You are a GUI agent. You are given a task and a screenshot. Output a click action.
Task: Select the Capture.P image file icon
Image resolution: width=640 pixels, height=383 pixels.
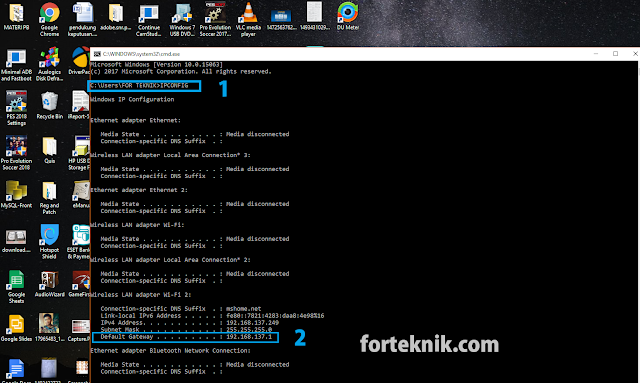pos(80,331)
